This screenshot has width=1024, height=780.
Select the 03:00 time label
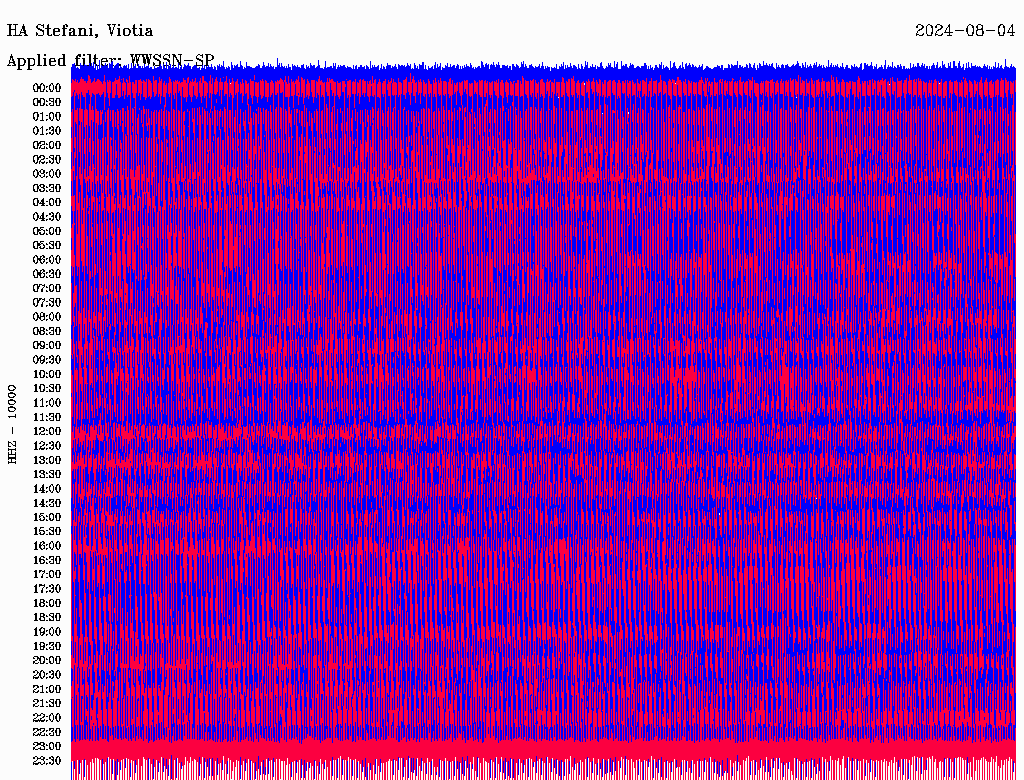pyautogui.click(x=47, y=174)
